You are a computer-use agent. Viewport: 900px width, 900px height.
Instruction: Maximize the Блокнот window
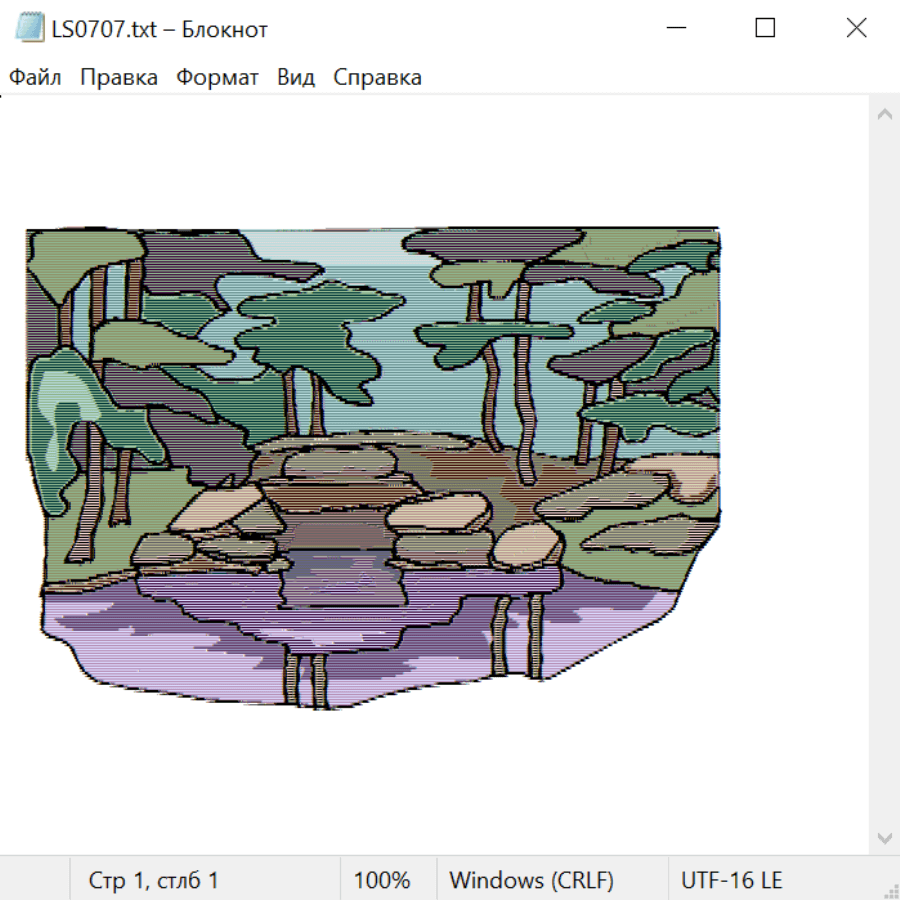[x=765, y=29]
